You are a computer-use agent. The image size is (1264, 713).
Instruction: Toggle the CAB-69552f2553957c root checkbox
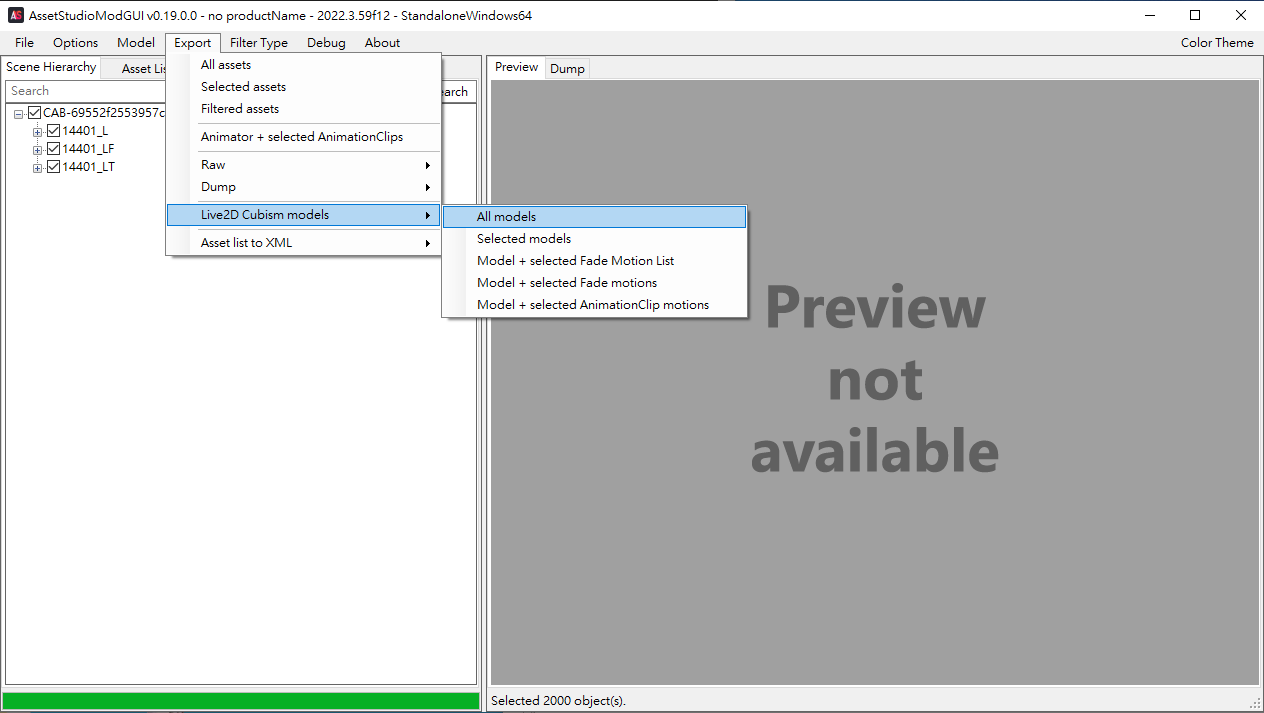pyautogui.click(x=35, y=113)
